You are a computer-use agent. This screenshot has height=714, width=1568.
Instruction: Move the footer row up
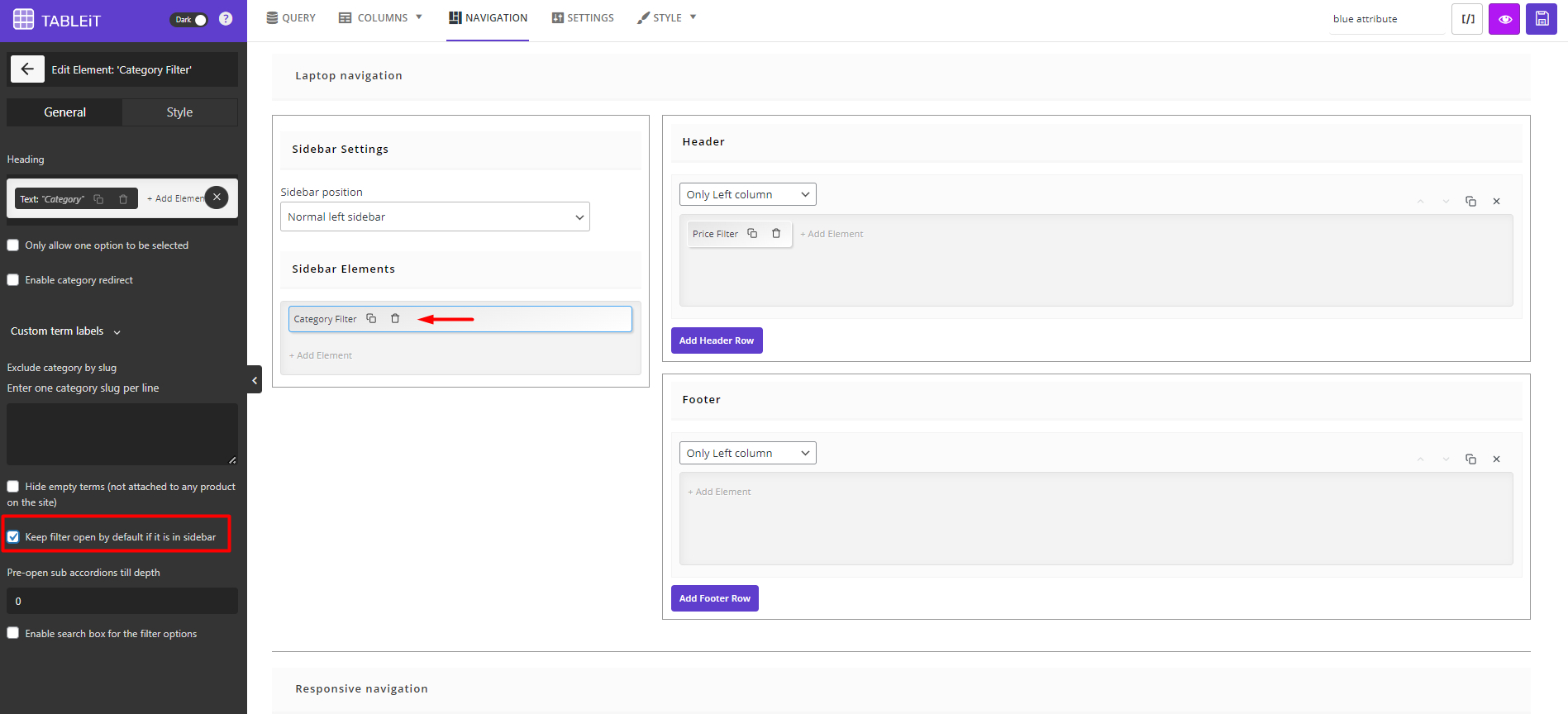1420,459
